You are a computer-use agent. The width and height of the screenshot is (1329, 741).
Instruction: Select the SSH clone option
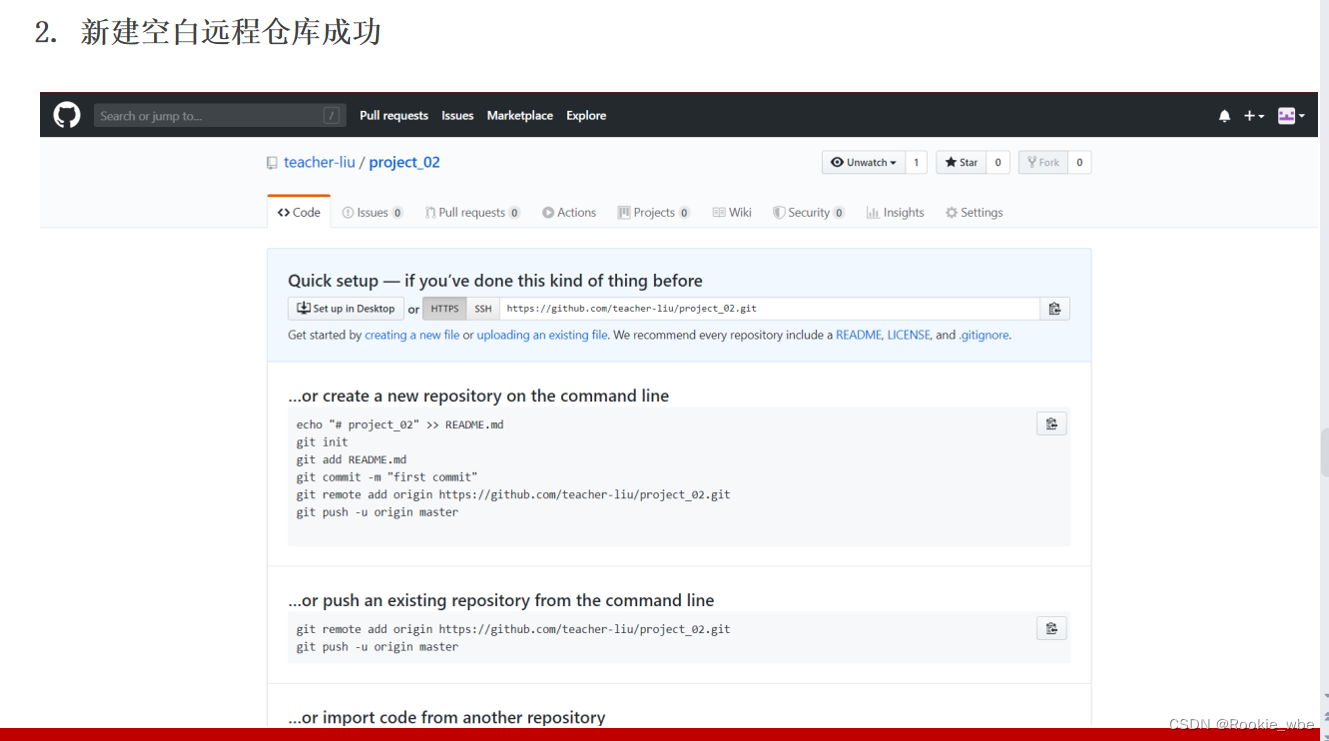tap(483, 308)
